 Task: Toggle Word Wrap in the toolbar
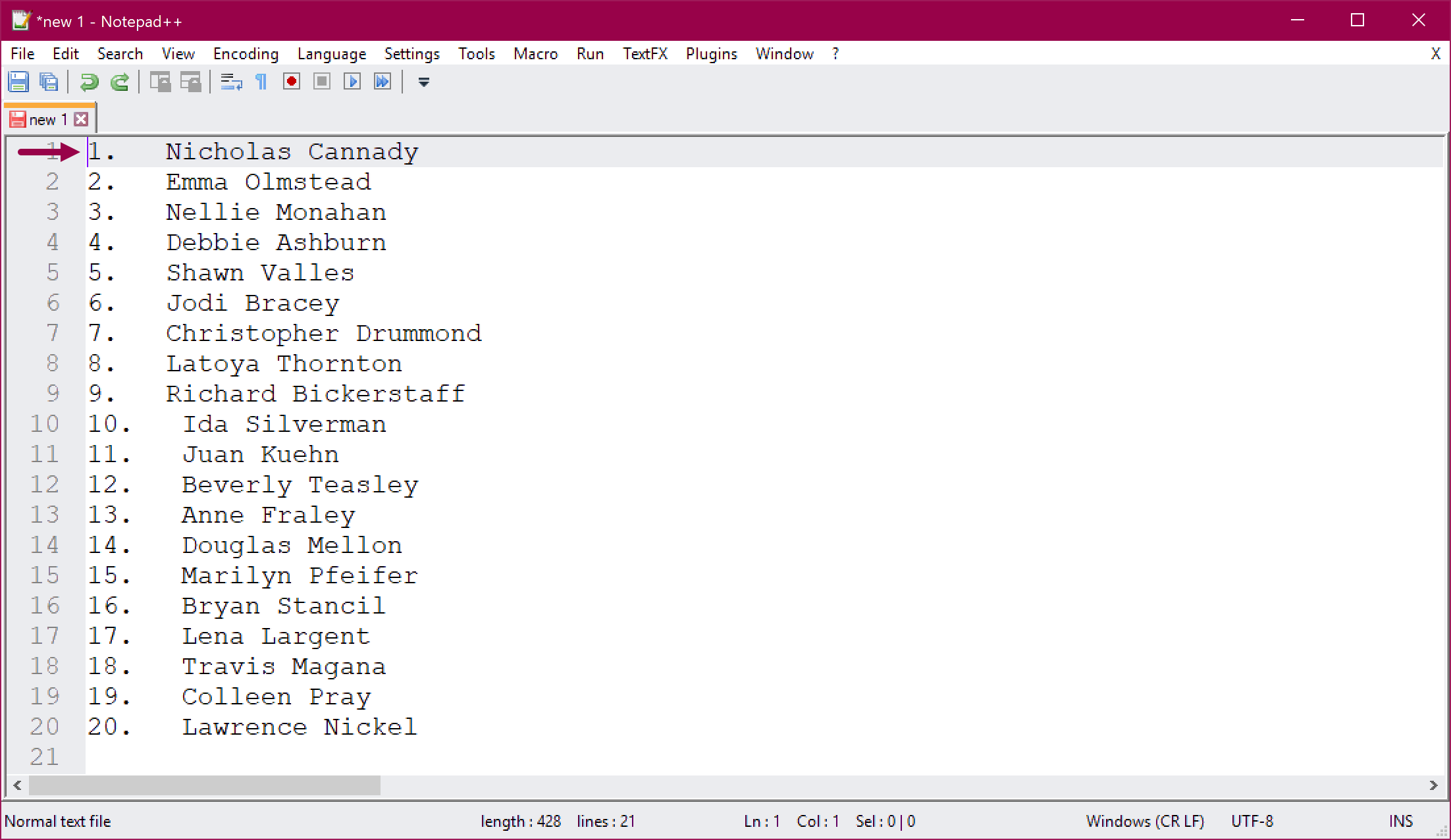230,82
